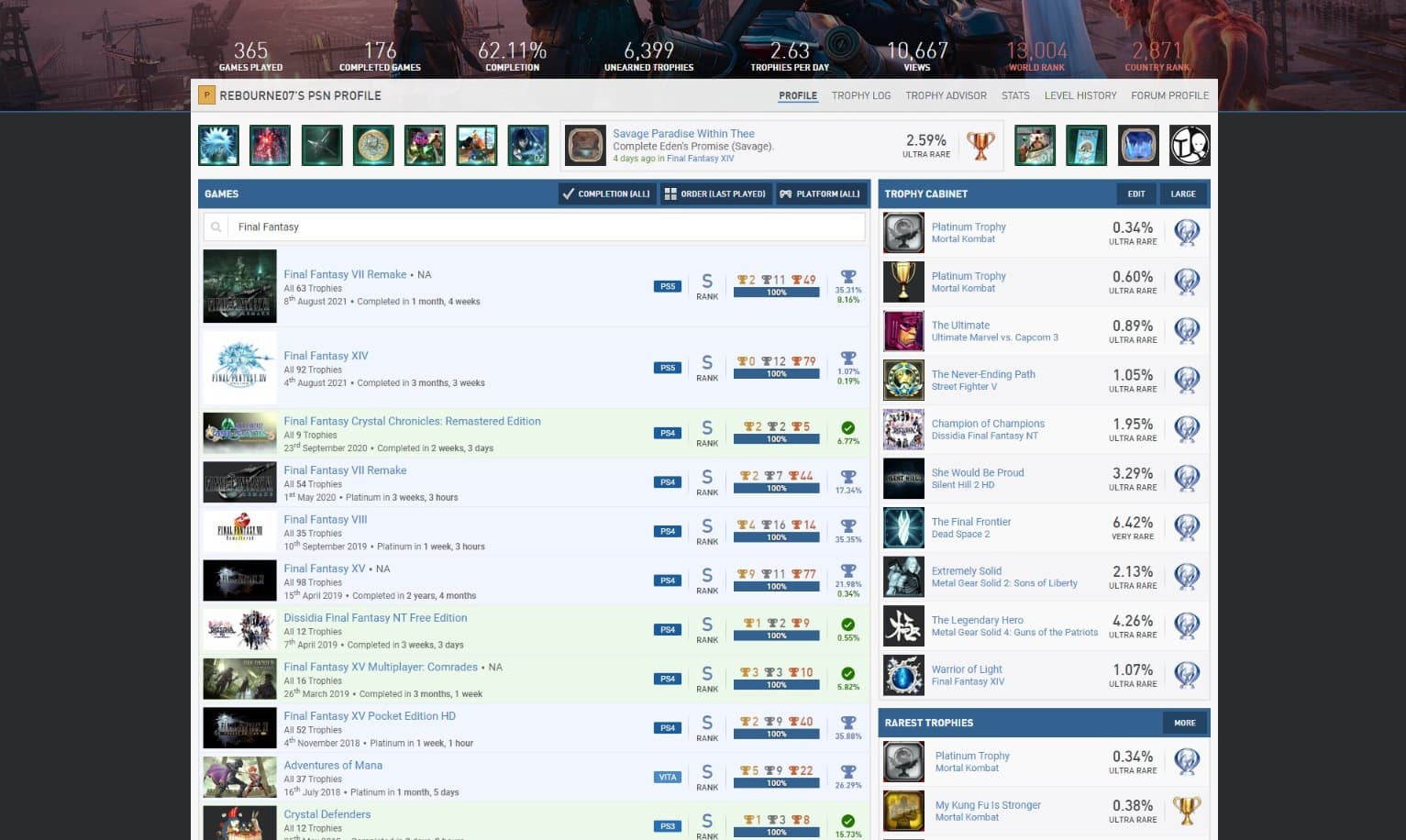Open the Order (Last Played) sort dropdown
Image resolution: width=1406 pixels, height=840 pixels.
[x=715, y=193]
